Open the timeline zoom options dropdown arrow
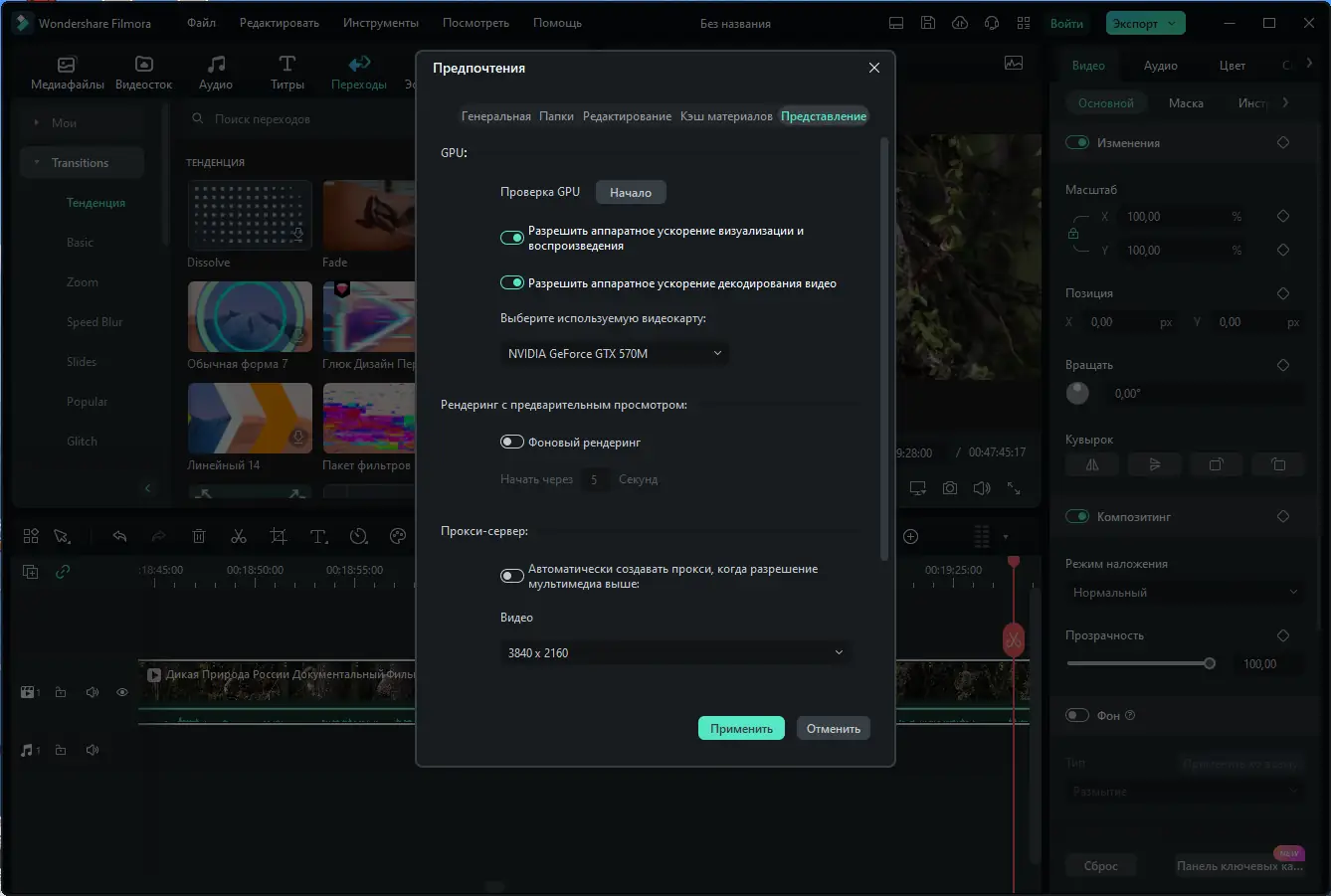This screenshot has height=896, width=1331. tap(1006, 537)
